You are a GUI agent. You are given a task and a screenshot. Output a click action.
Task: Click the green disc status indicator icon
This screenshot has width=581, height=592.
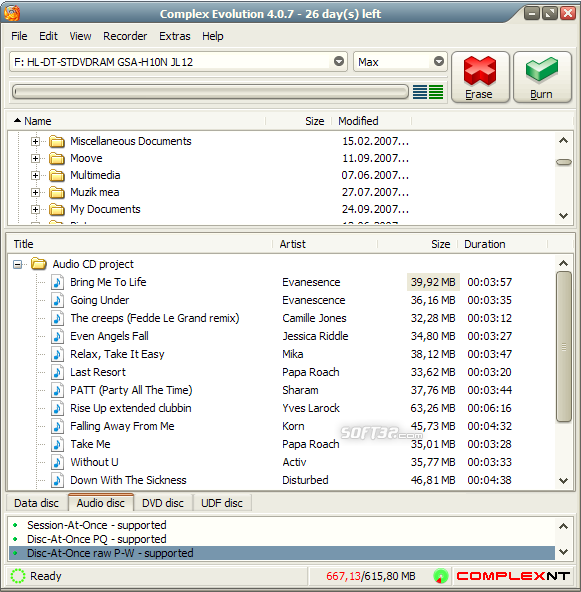click(x=441, y=576)
